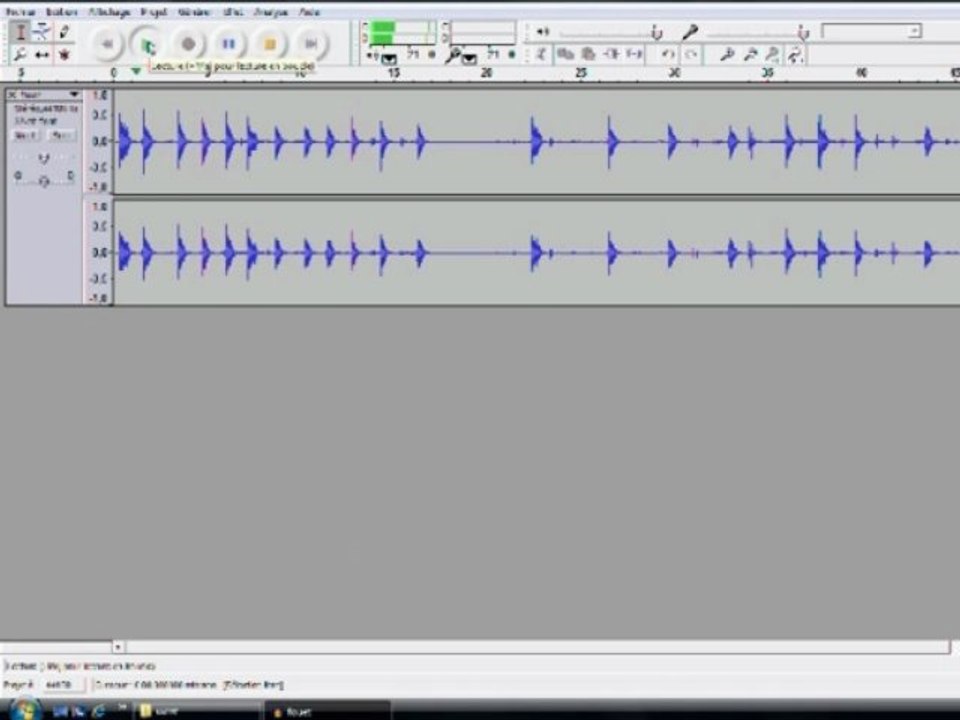Click the Silence selection icon
This screenshot has height=720, width=960.
pyautogui.click(x=634, y=54)
